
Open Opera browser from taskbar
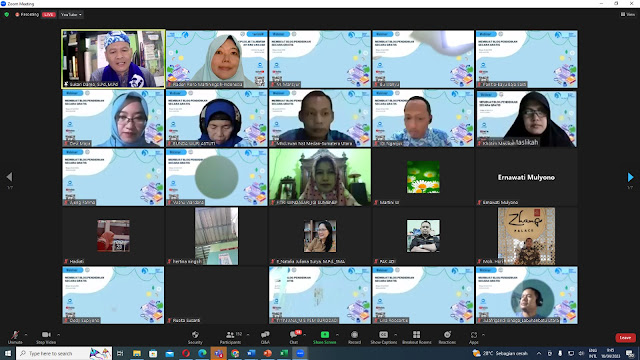pyautogui.click(x=186, y=353)
